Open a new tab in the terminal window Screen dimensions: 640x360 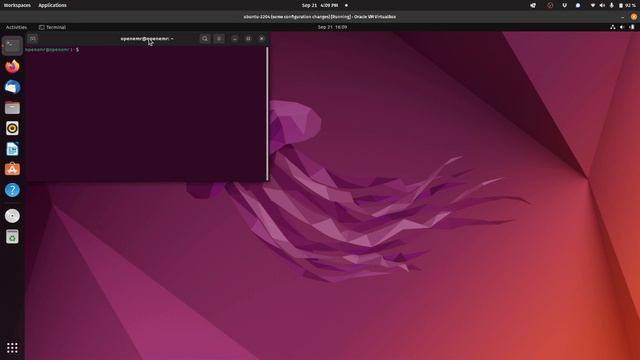coord(33,38)
